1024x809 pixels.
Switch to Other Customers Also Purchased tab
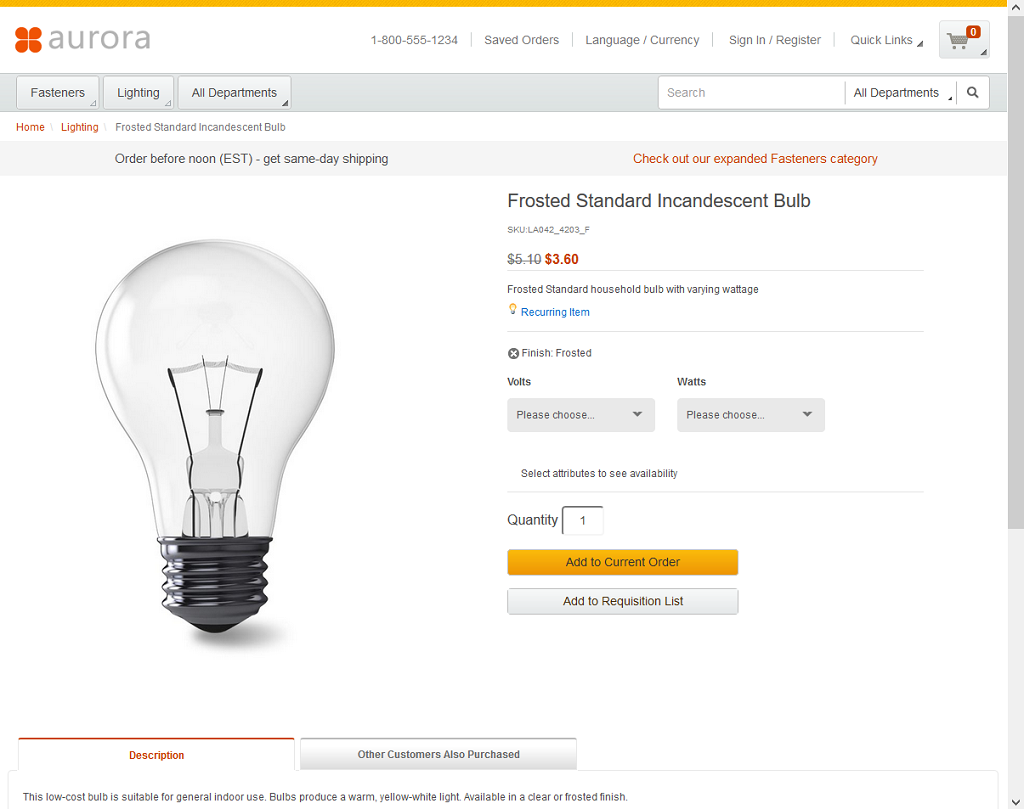438,754
